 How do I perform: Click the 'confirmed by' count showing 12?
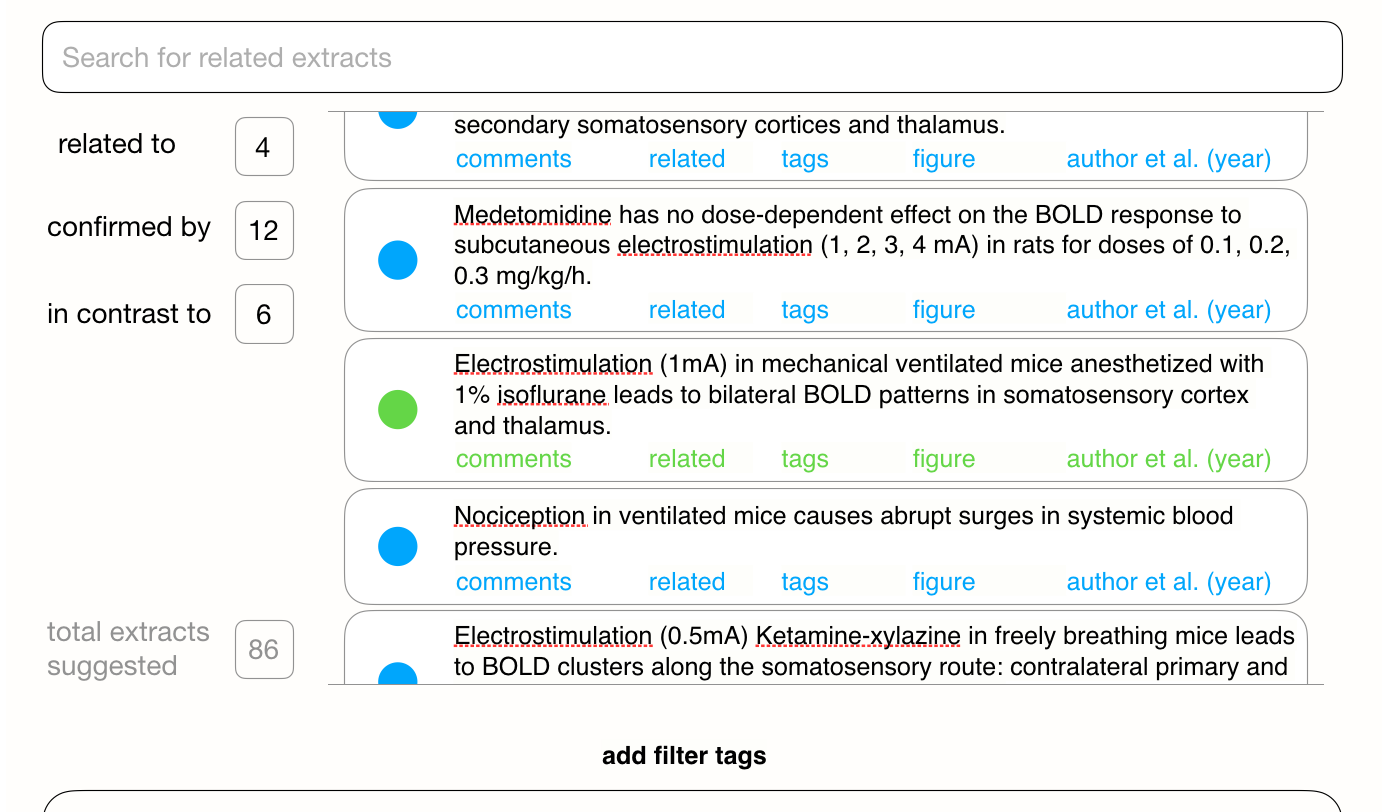pyautogui.click(x=263, y=231)
